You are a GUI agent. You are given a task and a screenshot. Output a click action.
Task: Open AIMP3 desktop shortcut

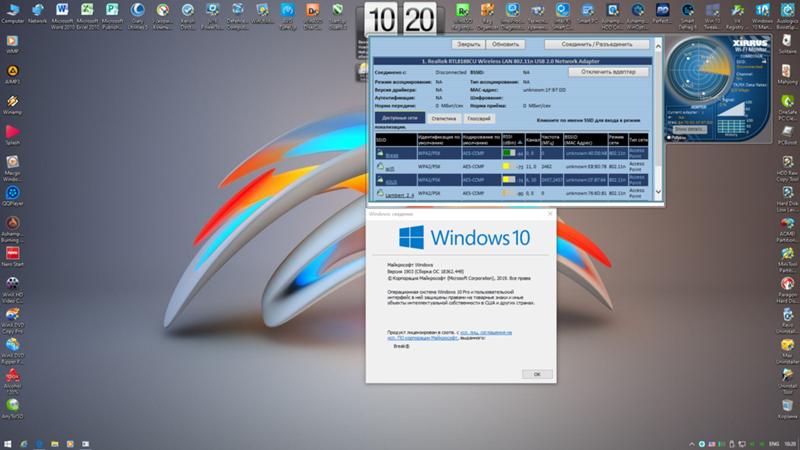click(x=12, y=74)
